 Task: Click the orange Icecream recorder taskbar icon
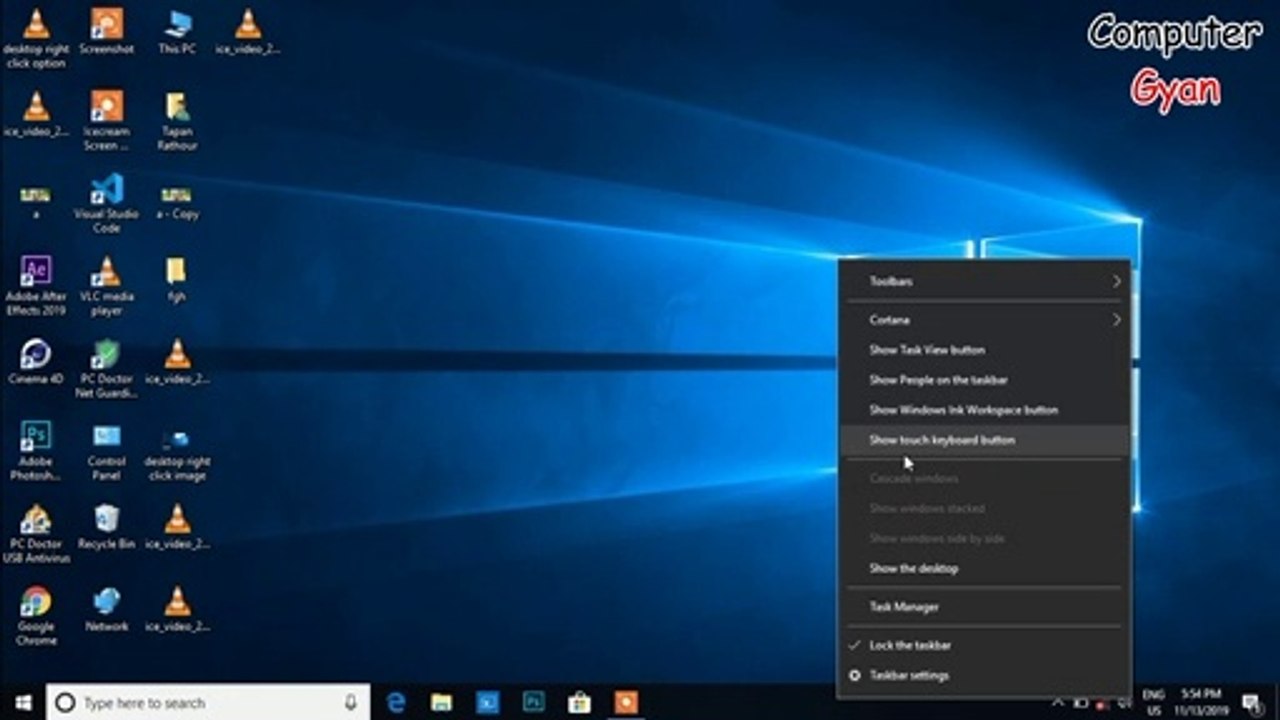click(x=626, y=702)
